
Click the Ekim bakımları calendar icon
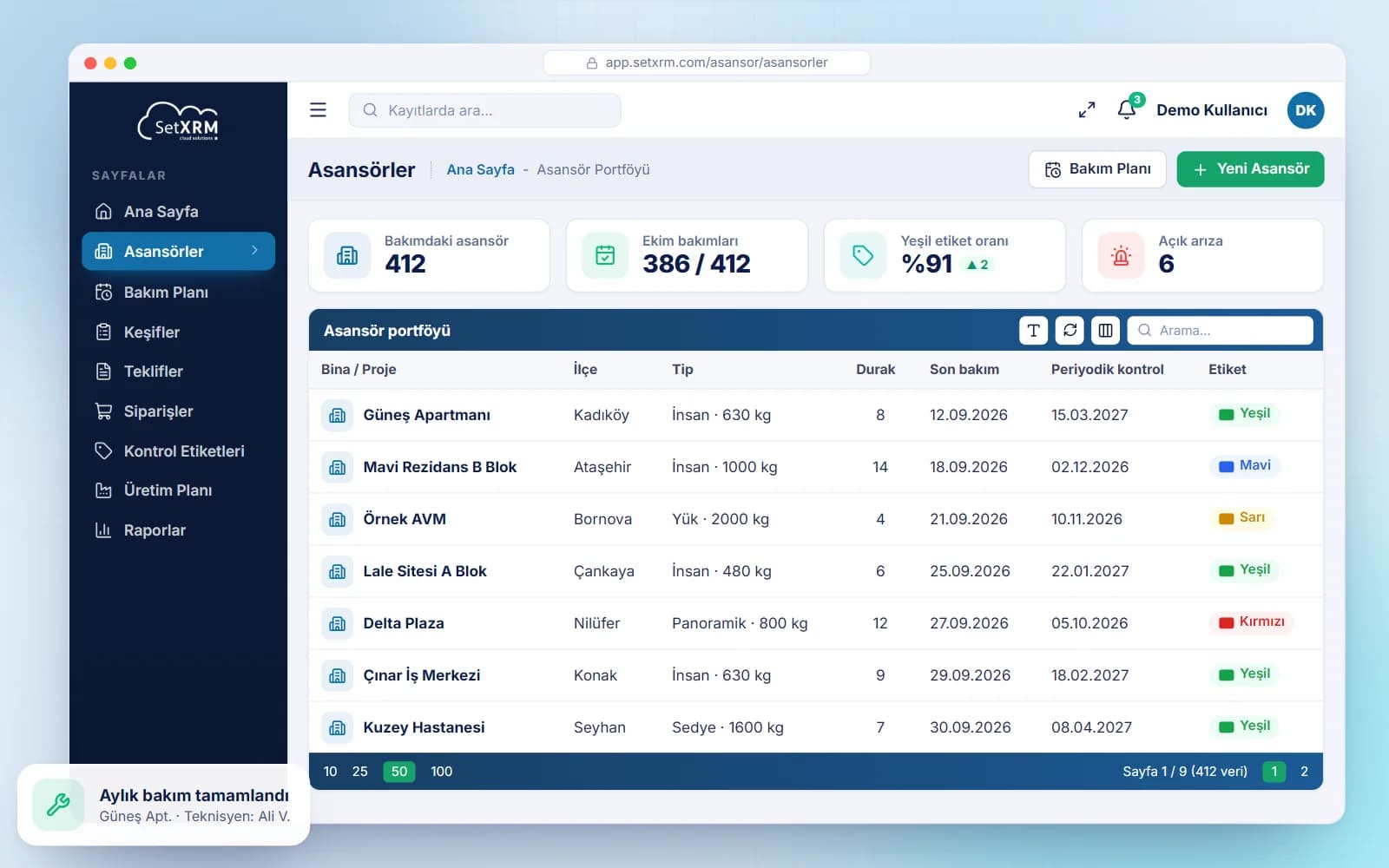(605, 255)
